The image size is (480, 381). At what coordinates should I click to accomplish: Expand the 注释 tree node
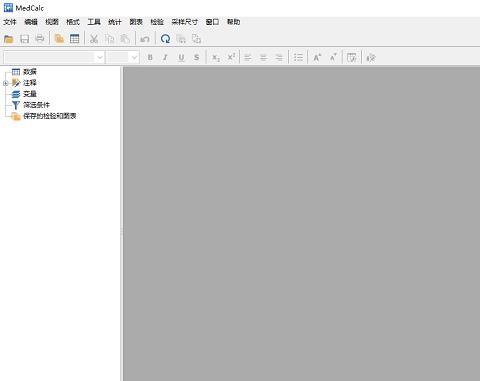[x=5, y=83]
